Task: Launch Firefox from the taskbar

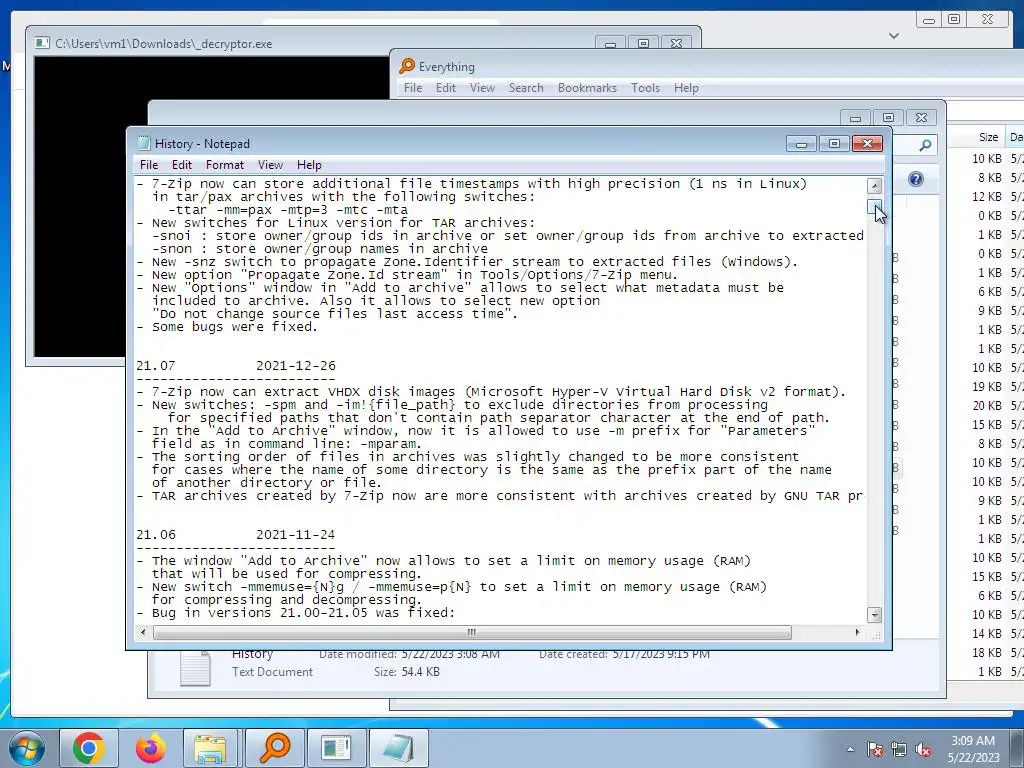Action: click(x=150, y=748)
